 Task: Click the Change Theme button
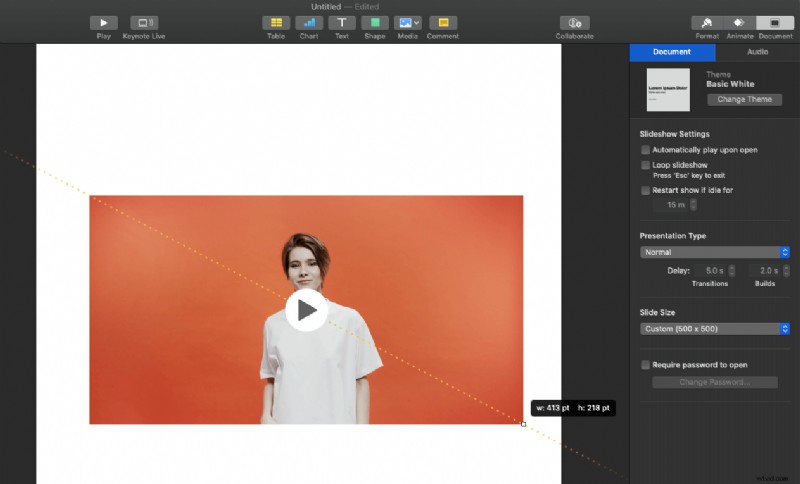click(x=744, y=99)
